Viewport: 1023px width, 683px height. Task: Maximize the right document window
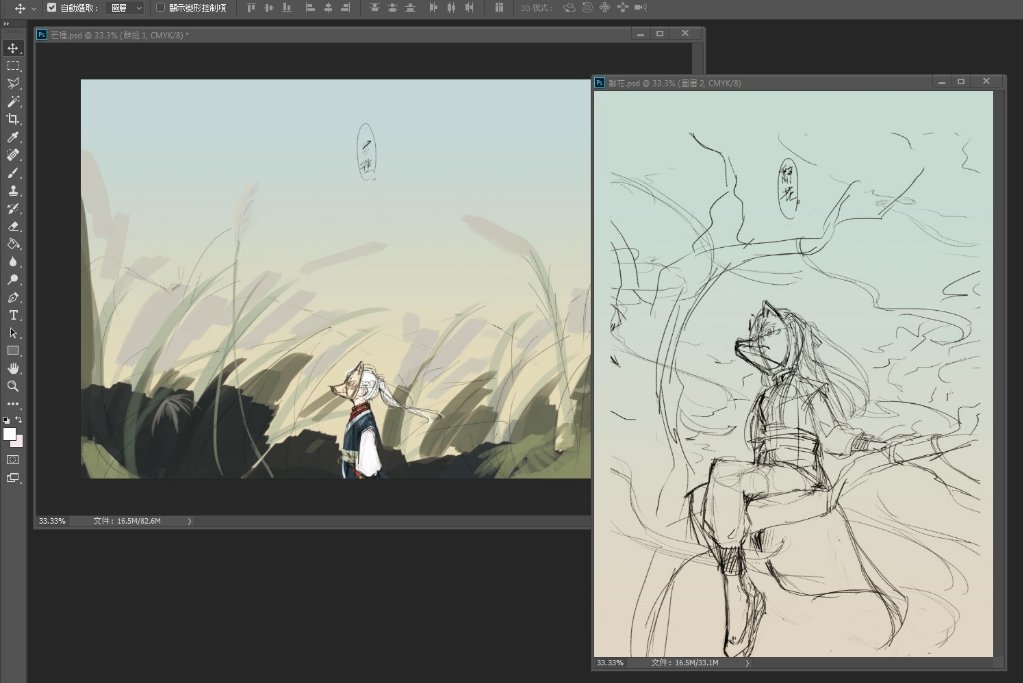pyautogui.click(x=961, y=82)
